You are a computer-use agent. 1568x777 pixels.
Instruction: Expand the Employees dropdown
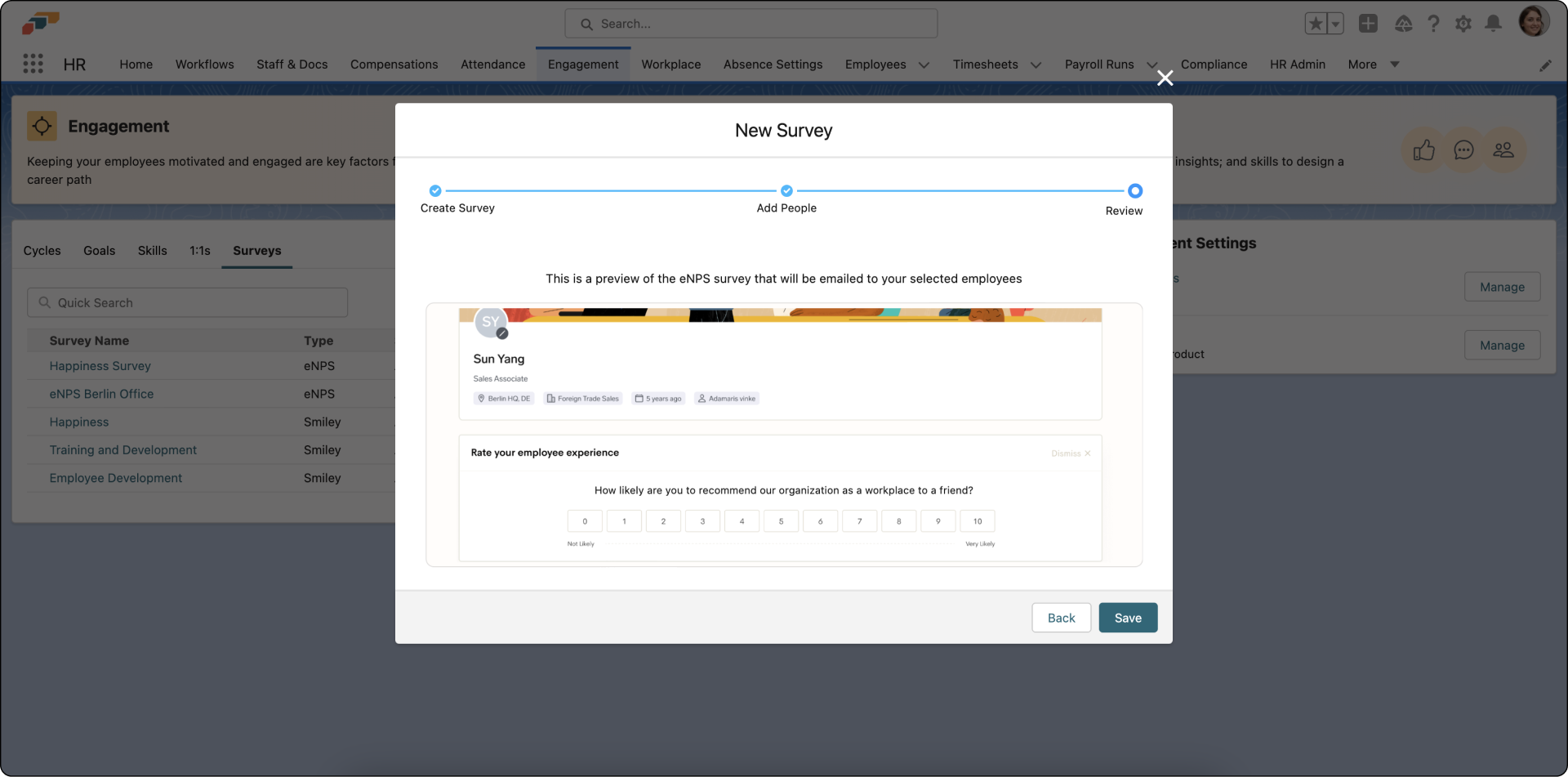click(x=924, y=65)
